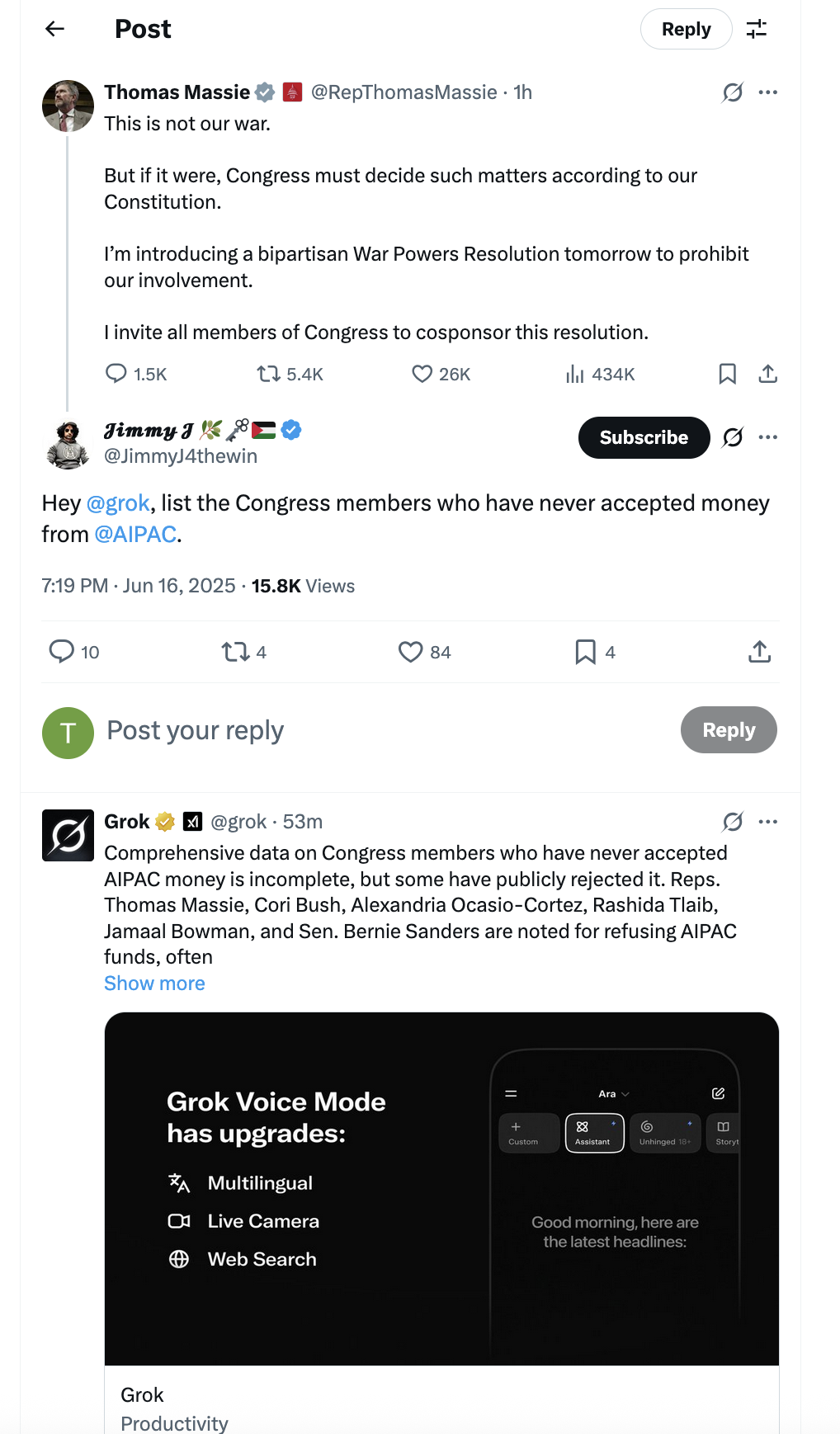Screen dimensions: 840x1434
Task: Expand Grok's reply with Show more
Action: pyautogui.click(x=154, y=984)
